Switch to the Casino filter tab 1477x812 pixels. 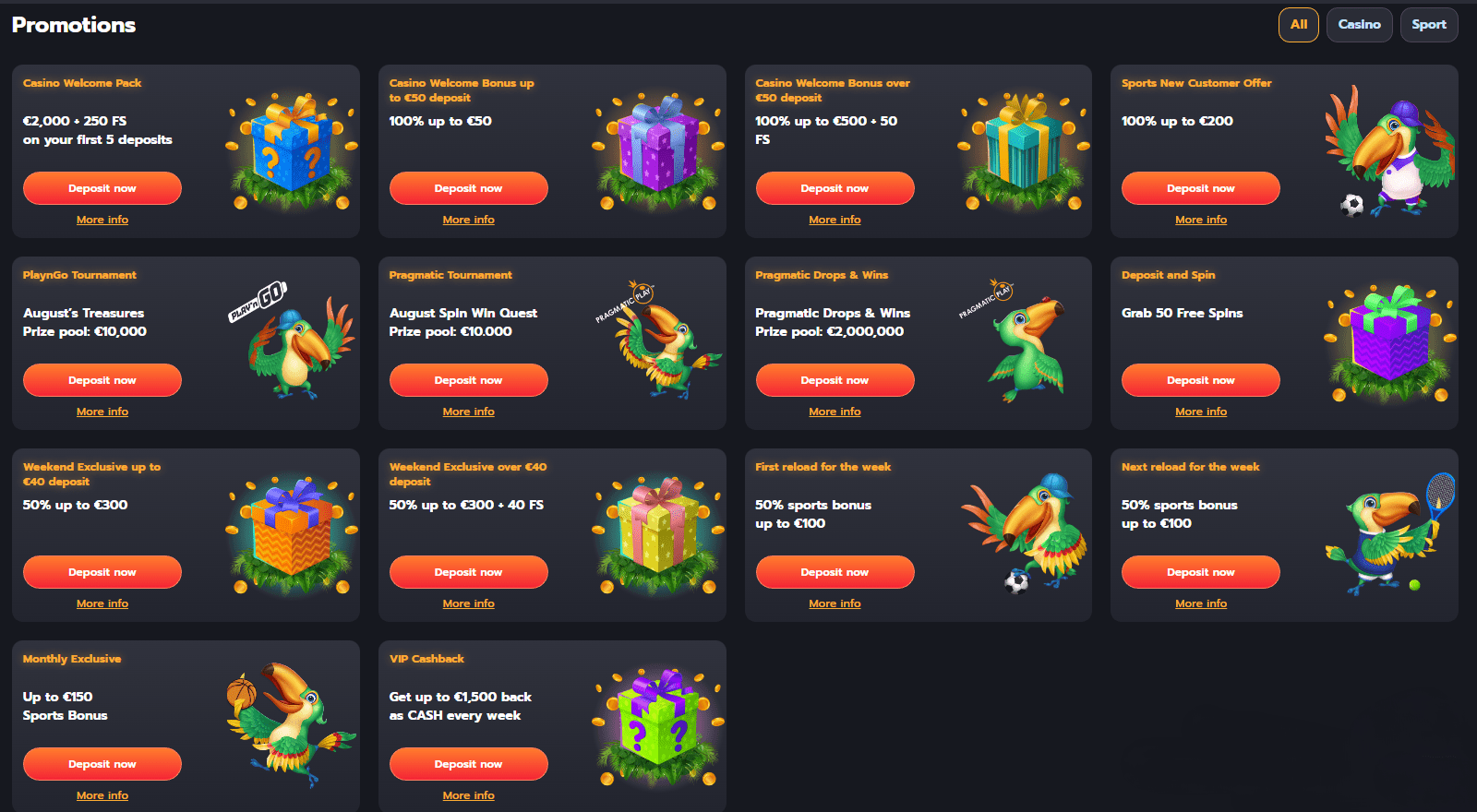[1360, 25]
